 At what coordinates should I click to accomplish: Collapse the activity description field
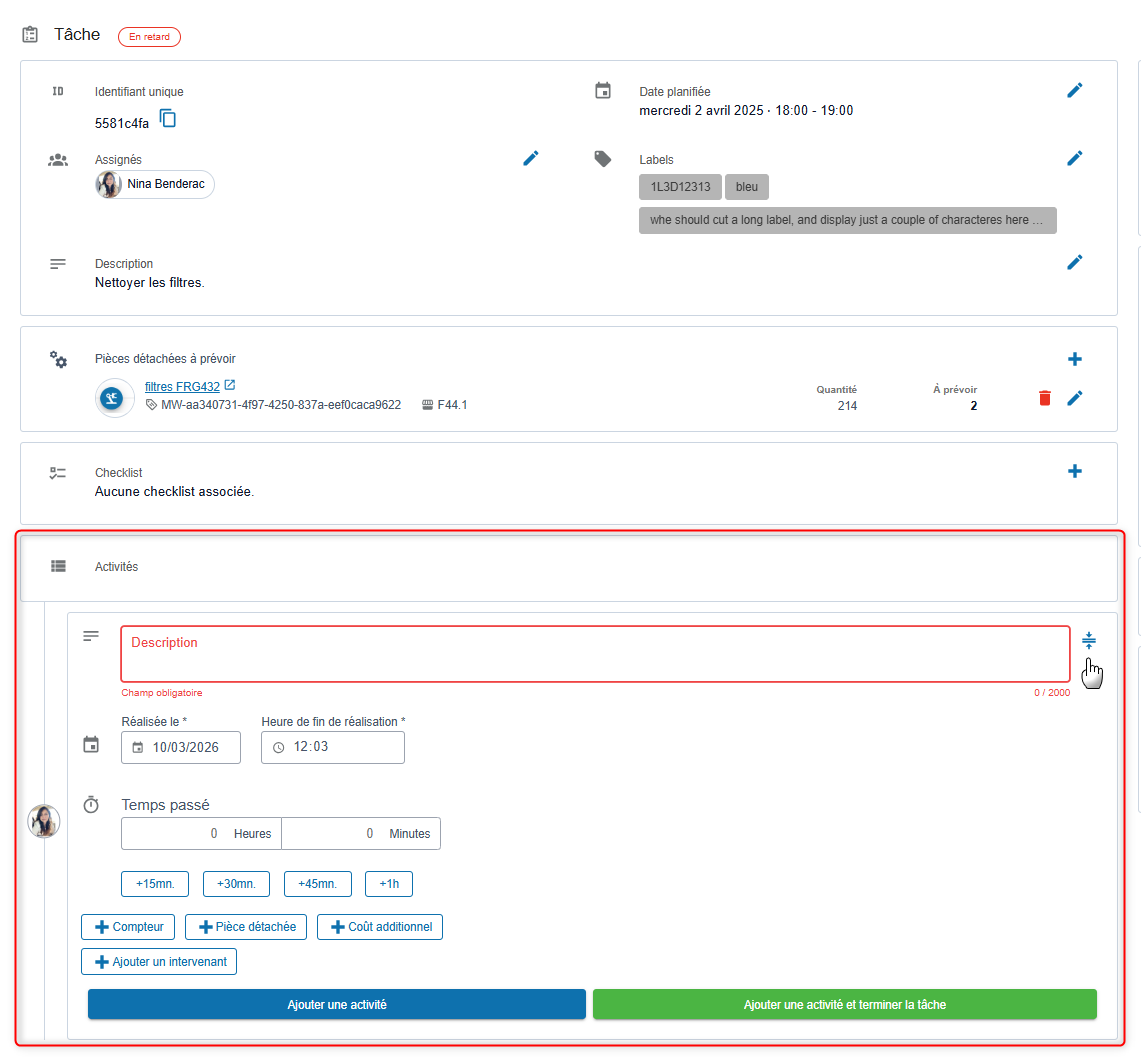point(1089,641)
